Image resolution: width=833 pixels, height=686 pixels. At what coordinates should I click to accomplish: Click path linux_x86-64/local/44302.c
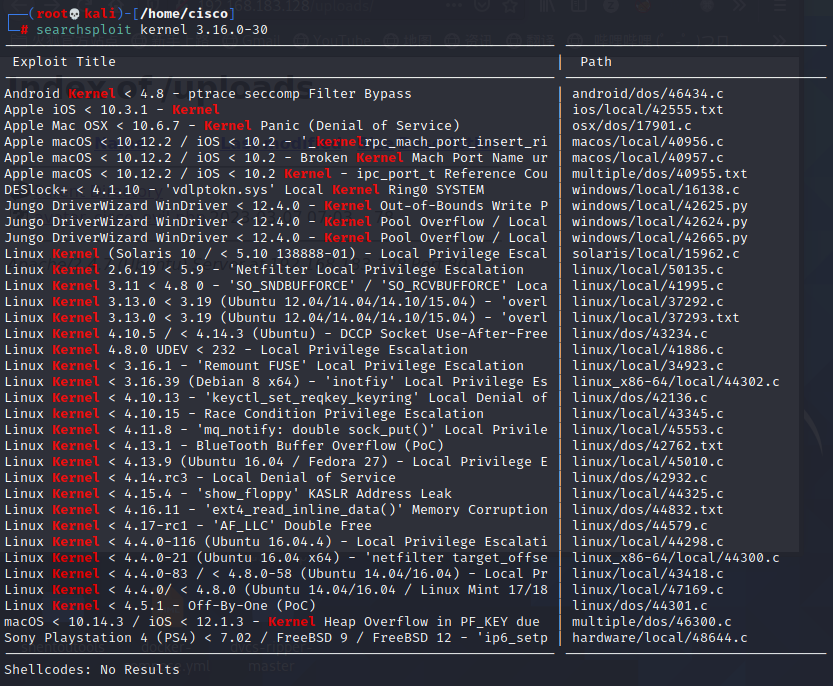pos(676,382)
